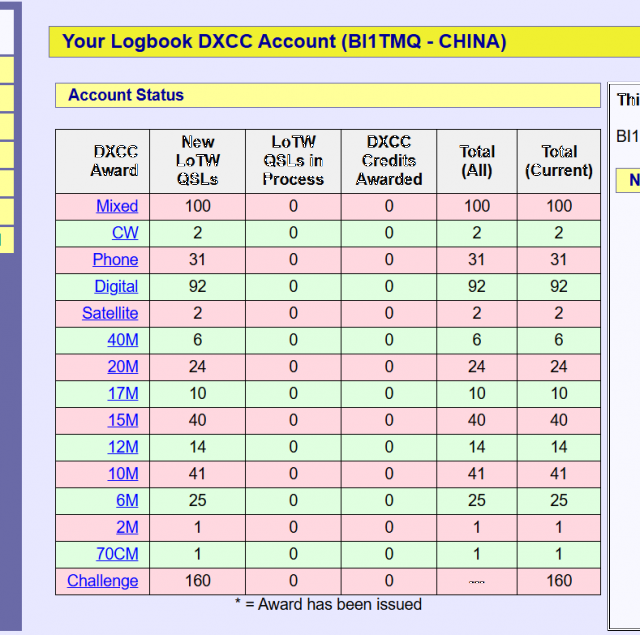Screen dimensions: 640x635
Task: Click the DXCC Credits Awarded column header
Action: (389, 161)
